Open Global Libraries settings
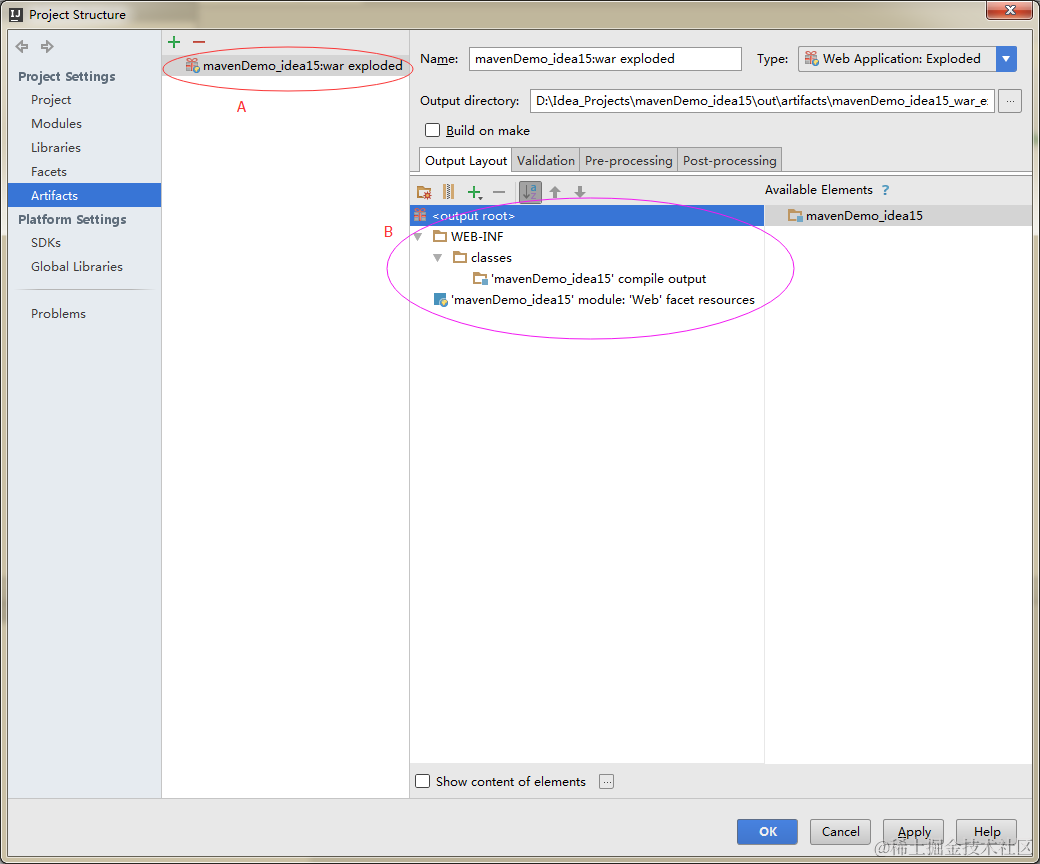Viewport: 1040px width, 864px height. tap(76, 267)
